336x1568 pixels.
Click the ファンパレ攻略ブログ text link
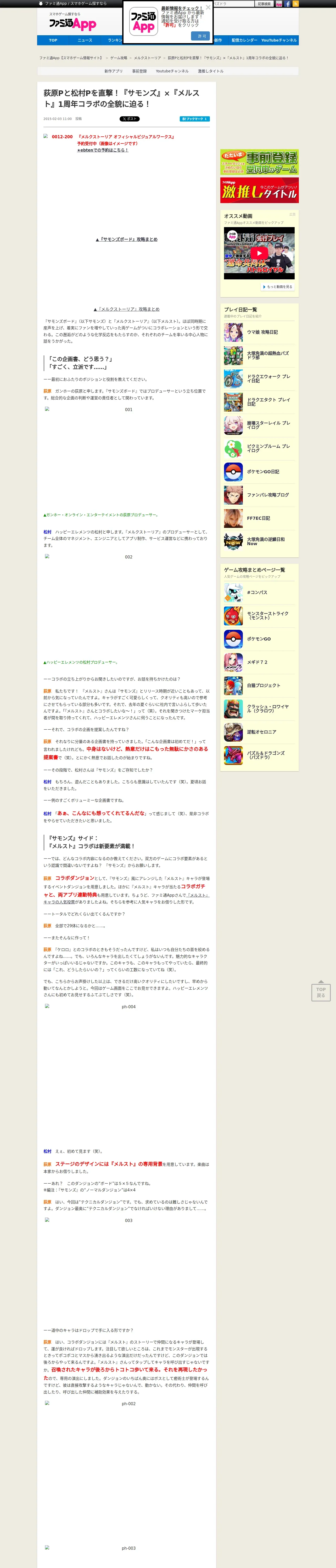[x=268, y=495]
